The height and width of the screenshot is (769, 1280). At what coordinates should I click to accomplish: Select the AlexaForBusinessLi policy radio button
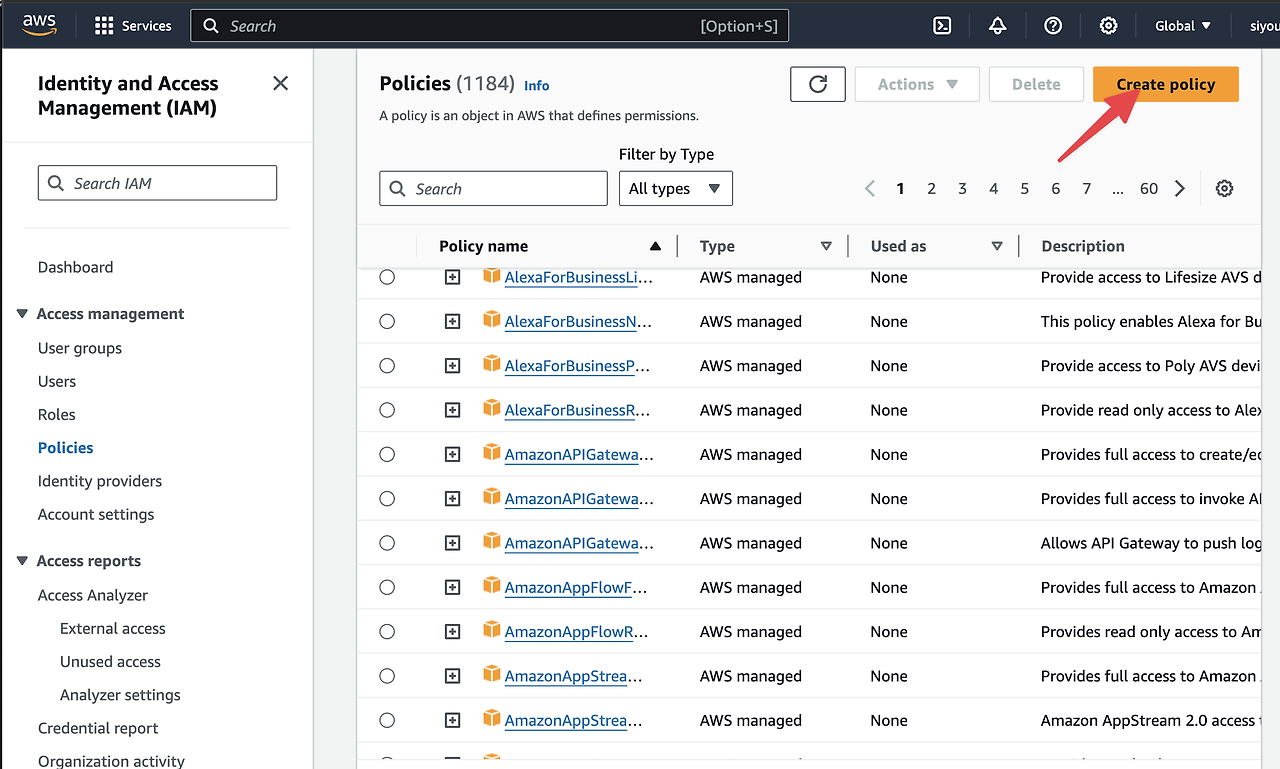387,277
